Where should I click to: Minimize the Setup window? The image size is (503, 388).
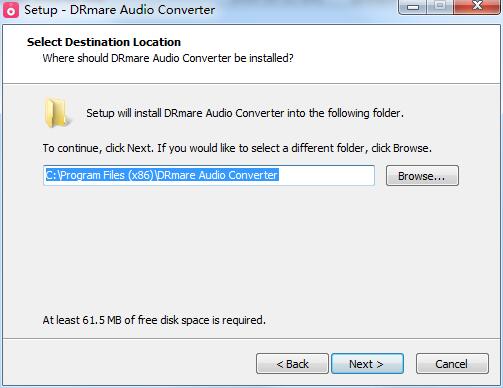click(413, 6)
